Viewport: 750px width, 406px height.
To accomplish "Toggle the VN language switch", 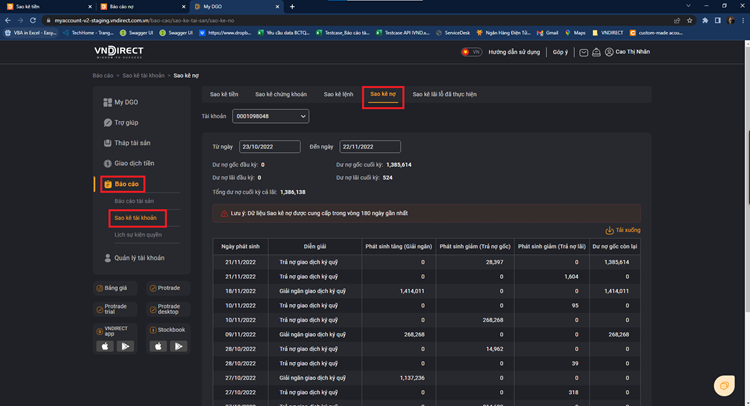I will 471,52.
